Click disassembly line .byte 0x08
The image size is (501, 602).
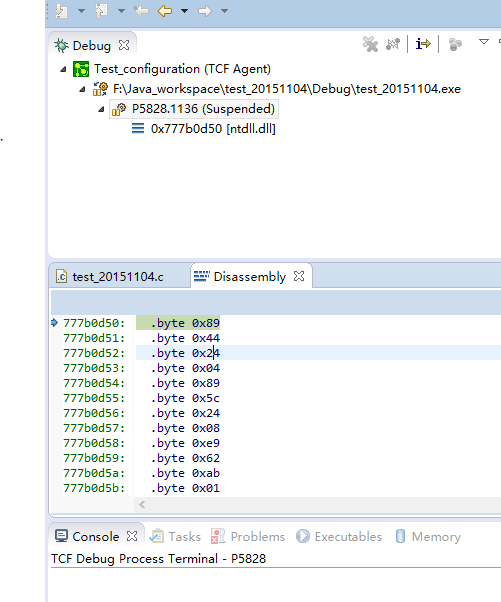tap(185, 428)
